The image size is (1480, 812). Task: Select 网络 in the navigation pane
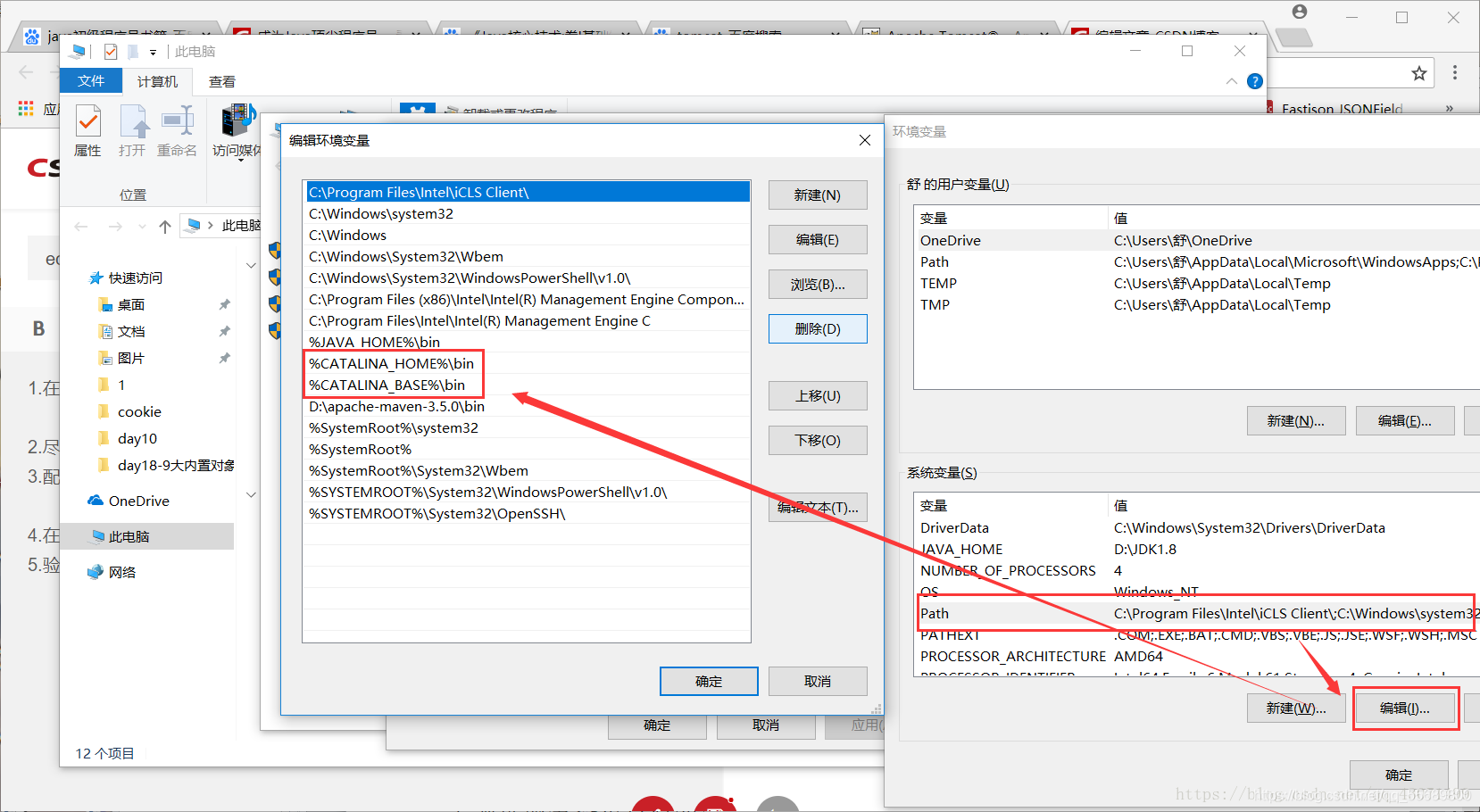click(122, 573)
